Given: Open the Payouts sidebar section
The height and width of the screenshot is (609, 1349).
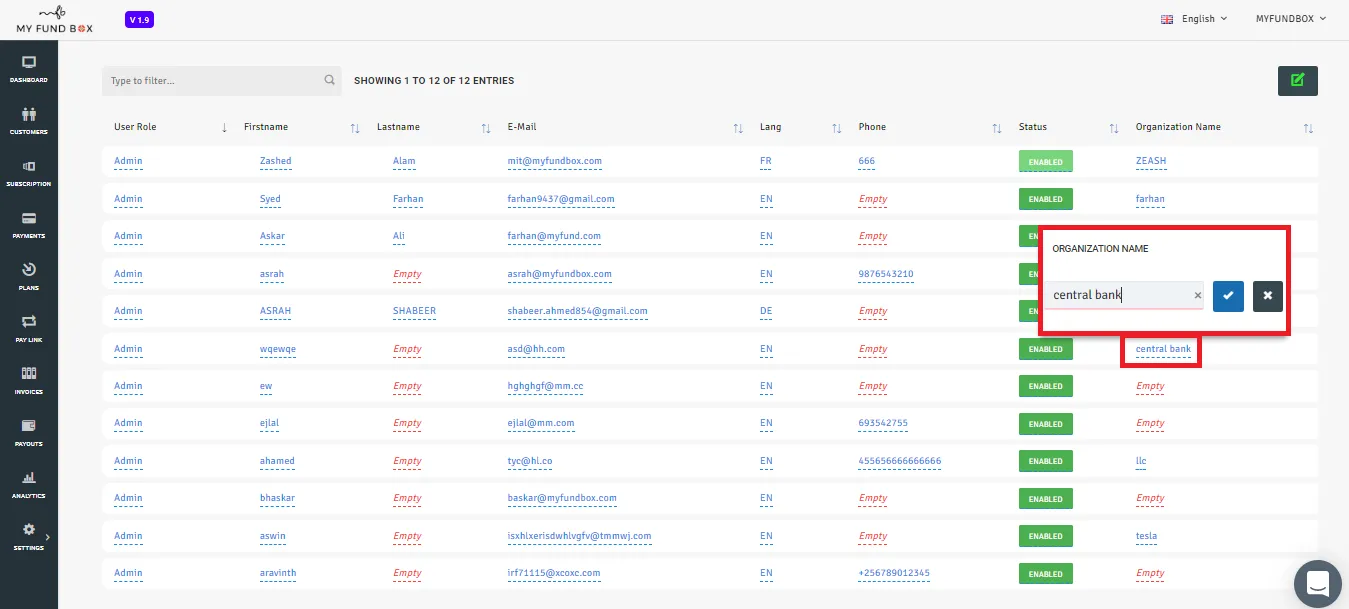Looking at the screenshot, I should [29, 432].
